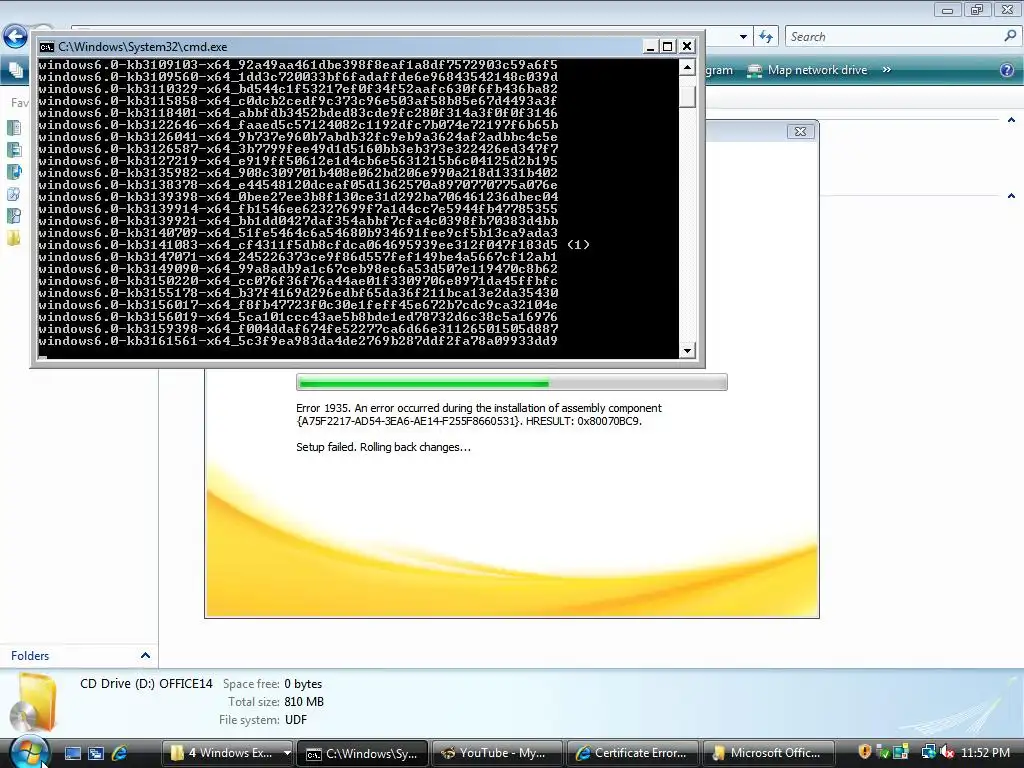Restore down the Explorer window
The image size is (1024, 768).
click(x=977, y=9)
